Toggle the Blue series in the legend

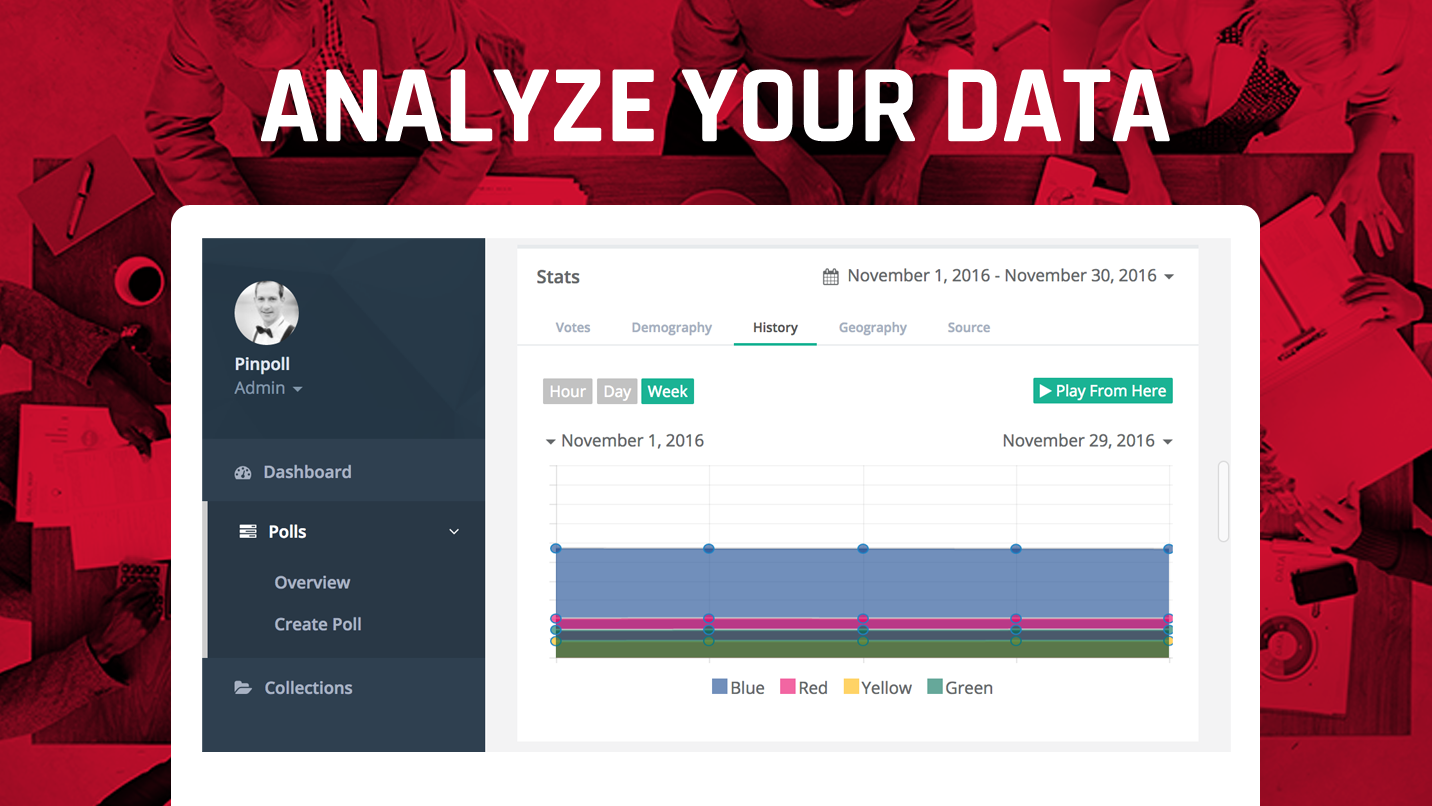point(738,688)
